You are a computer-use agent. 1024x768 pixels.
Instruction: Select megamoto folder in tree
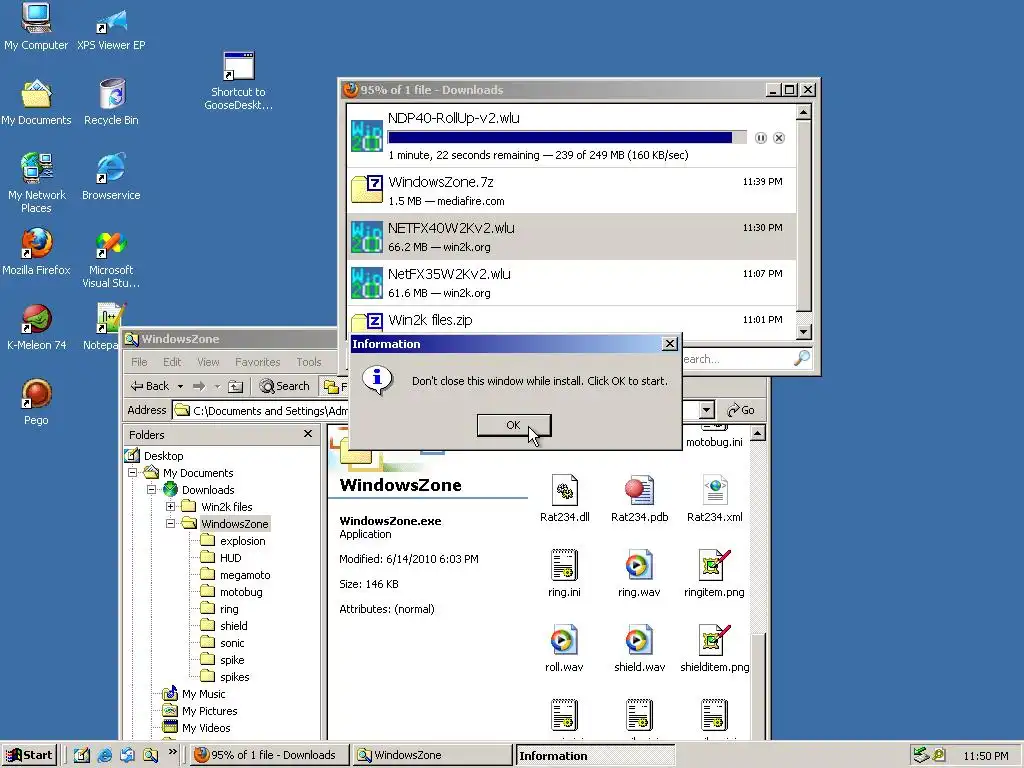click(236, 575)
